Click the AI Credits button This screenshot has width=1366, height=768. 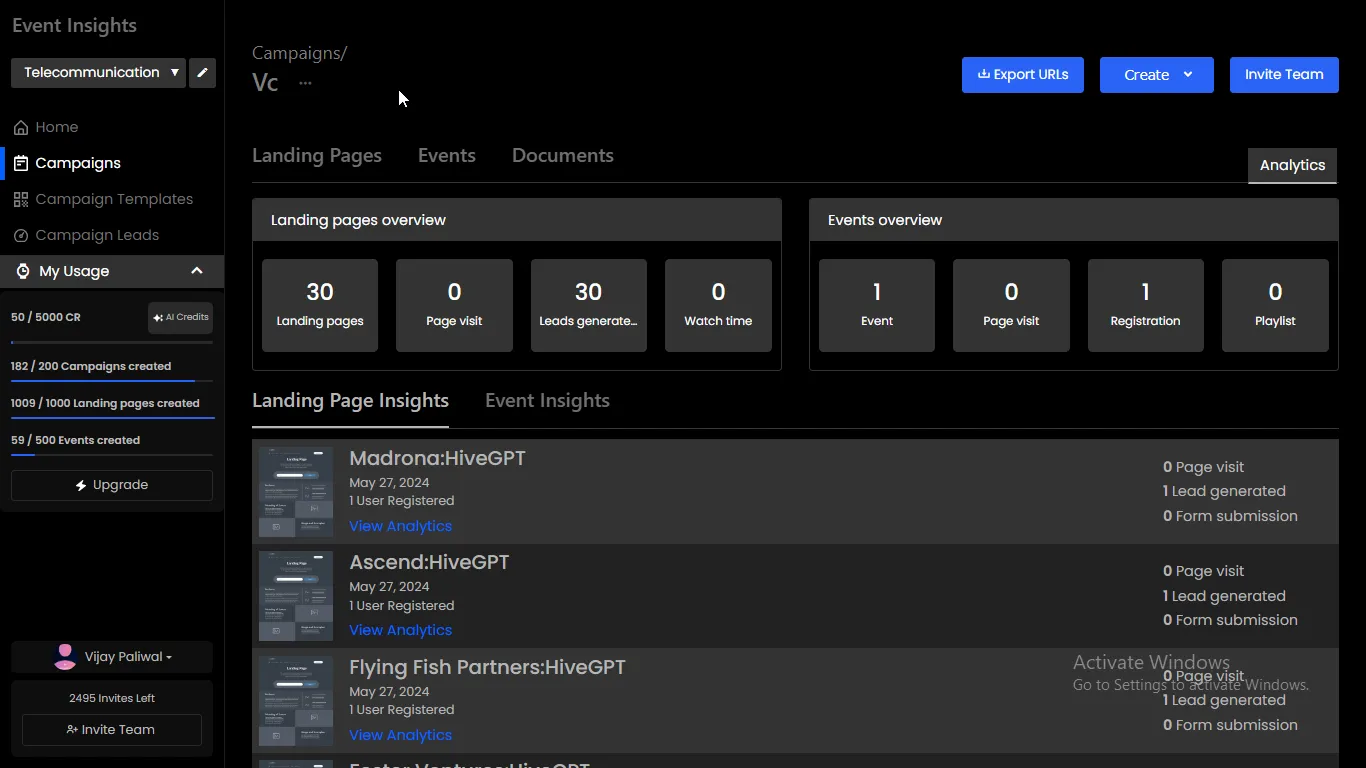(180, 318)
